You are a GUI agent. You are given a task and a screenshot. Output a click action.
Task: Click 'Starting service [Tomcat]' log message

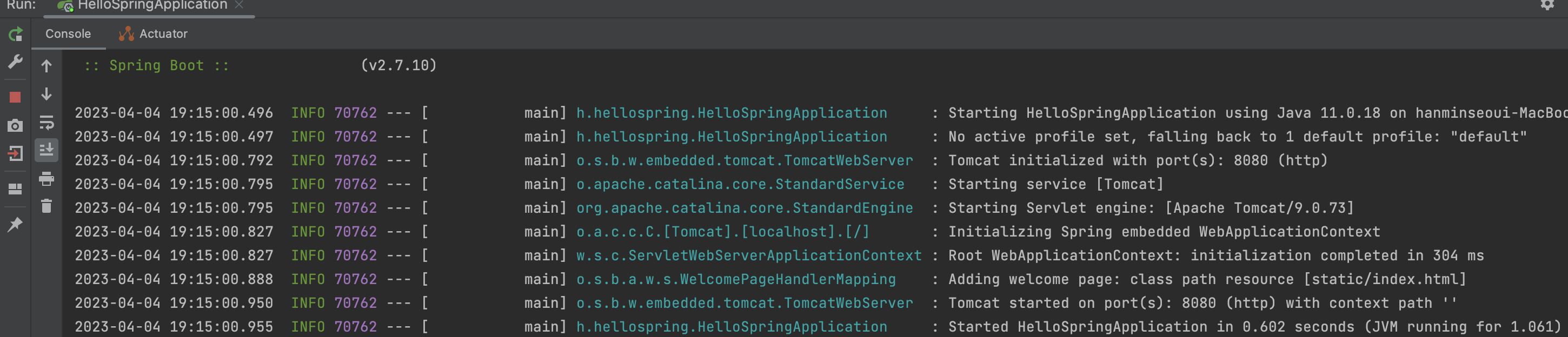tap(1055, 184)
